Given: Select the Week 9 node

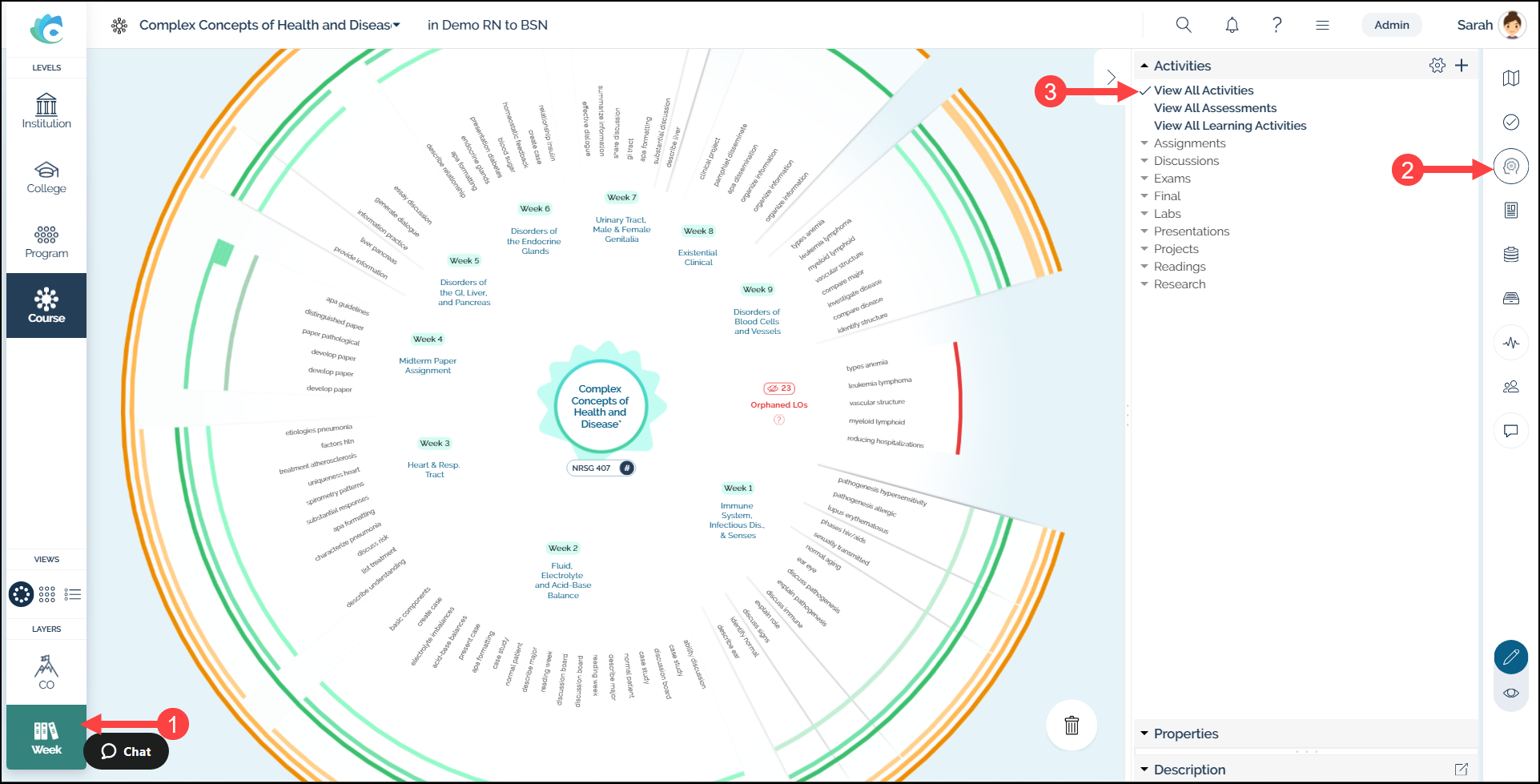Looking at the screenshot, I should coord(758,289).
